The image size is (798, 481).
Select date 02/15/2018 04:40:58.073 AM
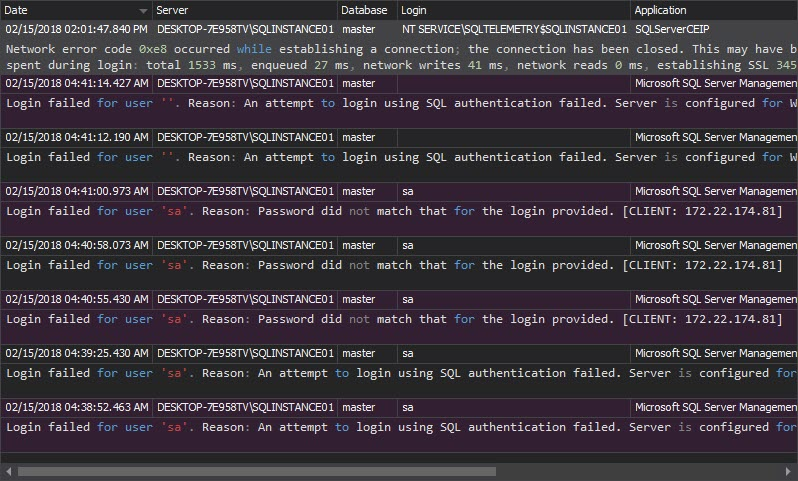(x=77, y=245)
